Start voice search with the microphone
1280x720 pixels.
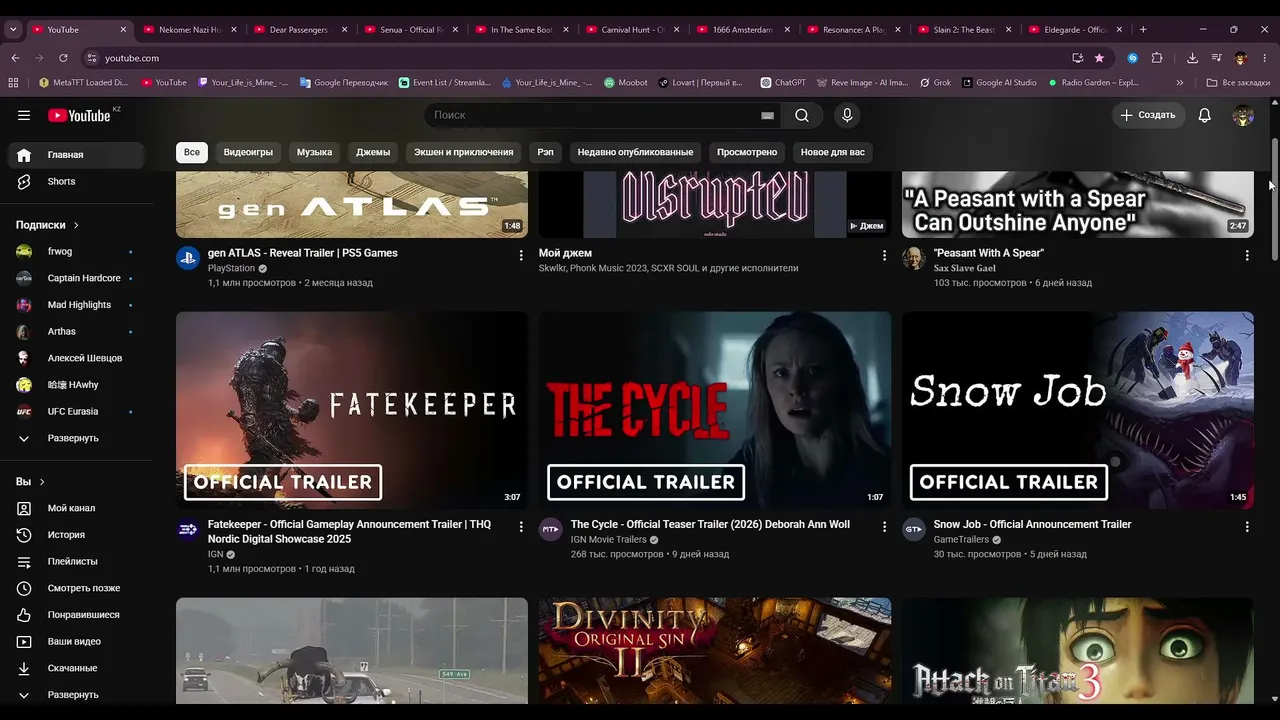(x=847, y=115)
